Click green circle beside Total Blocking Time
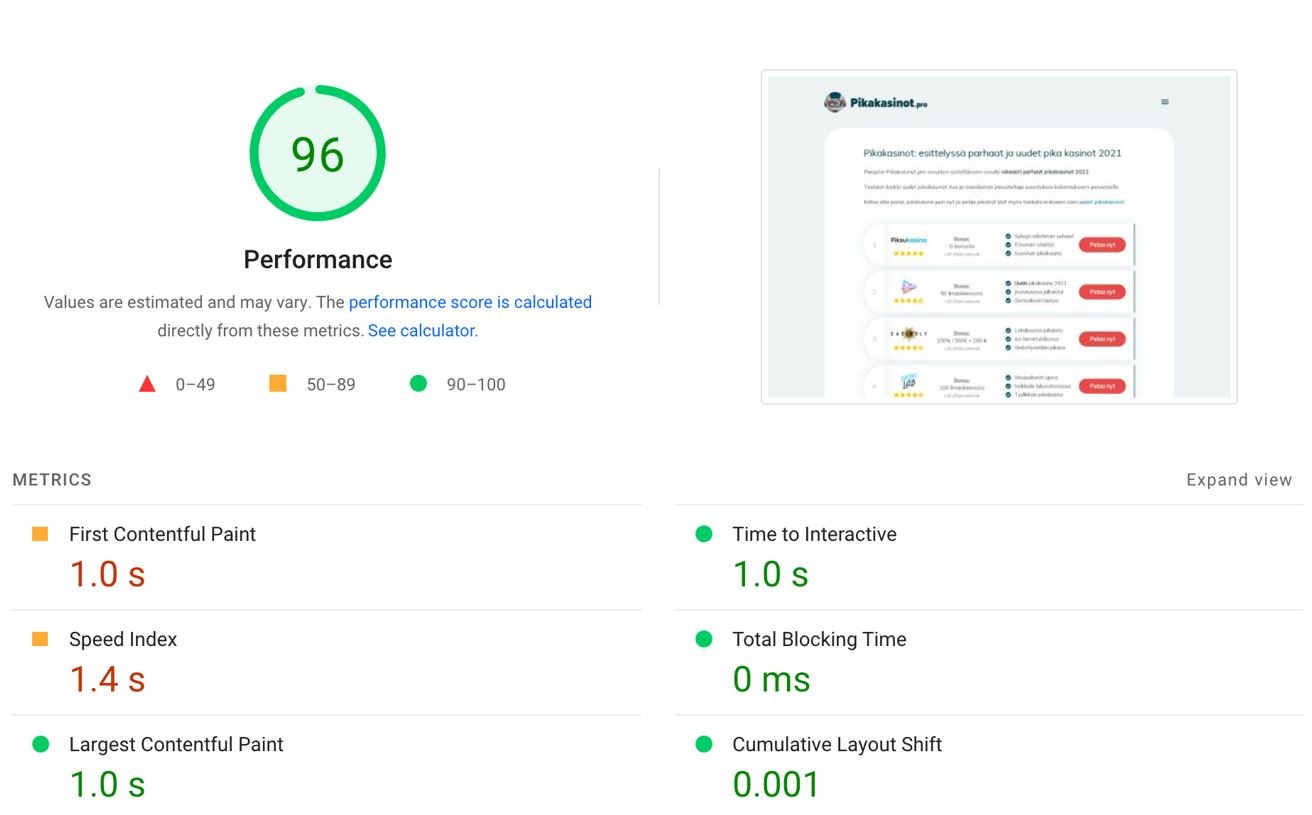The image size is (1312, 815). pyautogui.click(x=704, y=639)
